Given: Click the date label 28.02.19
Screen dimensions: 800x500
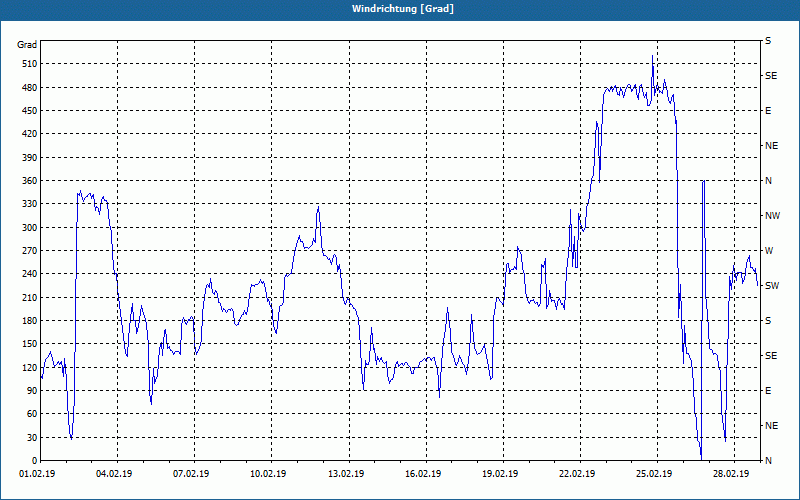Looking at the screenshot, I should (x=731, y=474).
